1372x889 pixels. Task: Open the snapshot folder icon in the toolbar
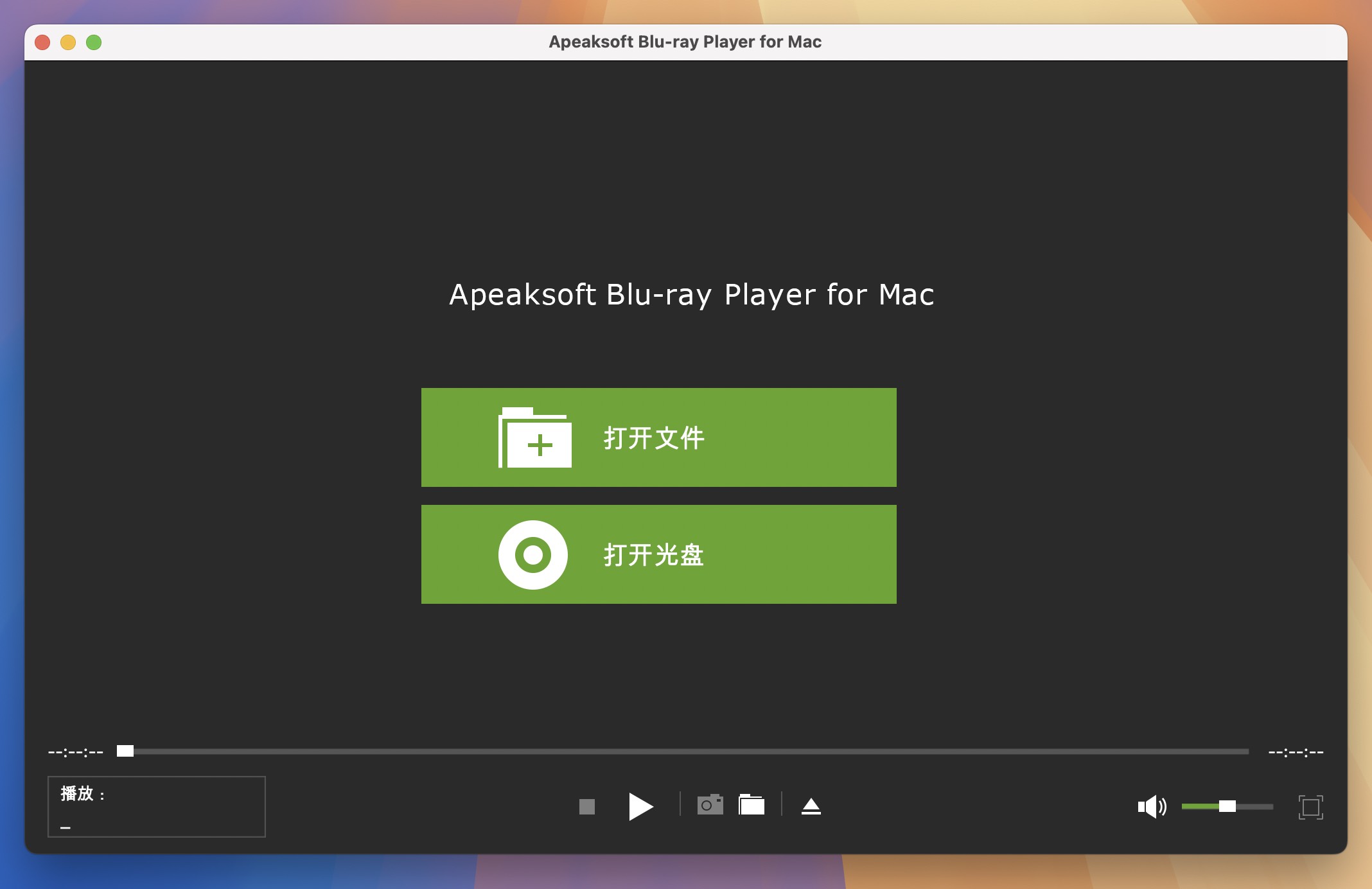[752, 805]
